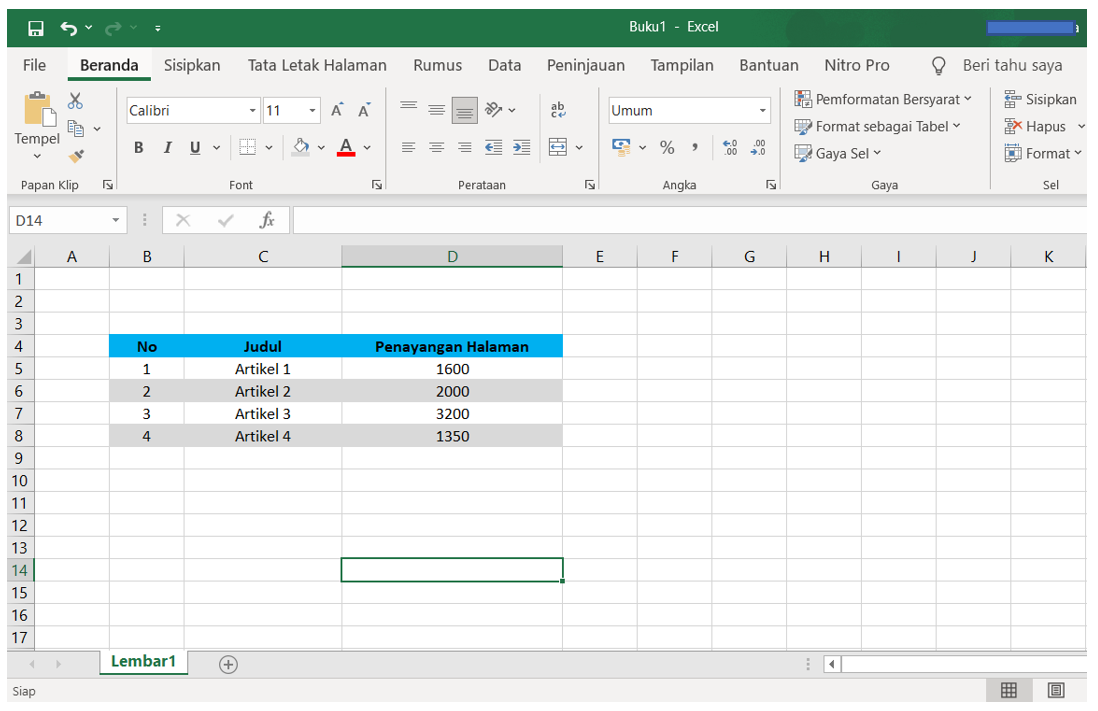Click the Comma style icon

(695, 147)
